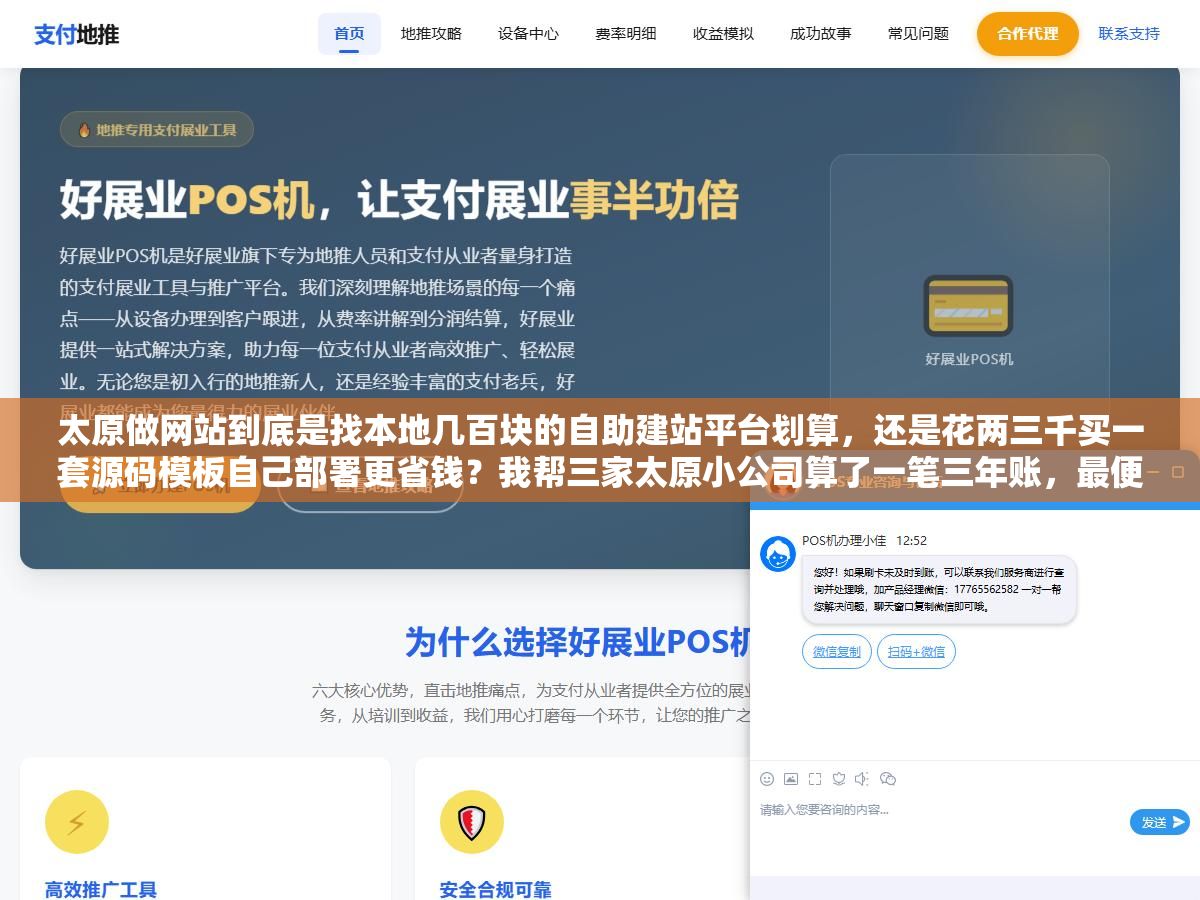
Task: Open the 地推攻略 nav item
Action: pos(431,33)
